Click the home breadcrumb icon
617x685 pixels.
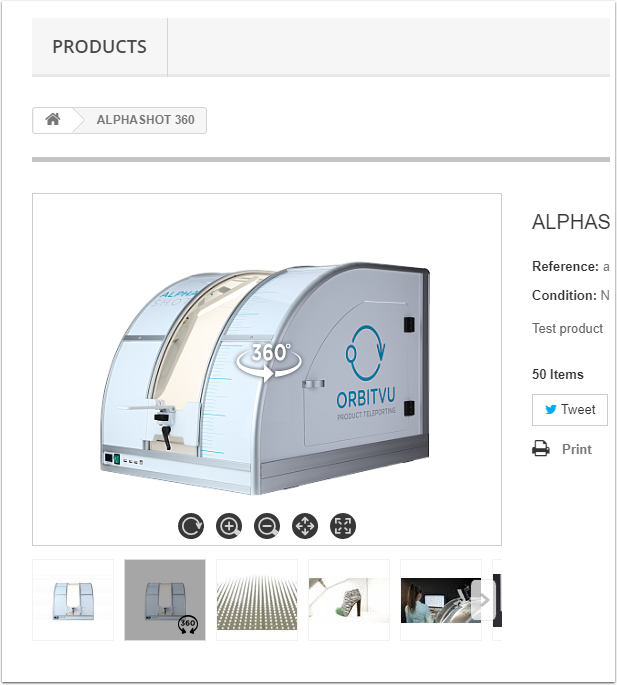click(x=53, y=119)
